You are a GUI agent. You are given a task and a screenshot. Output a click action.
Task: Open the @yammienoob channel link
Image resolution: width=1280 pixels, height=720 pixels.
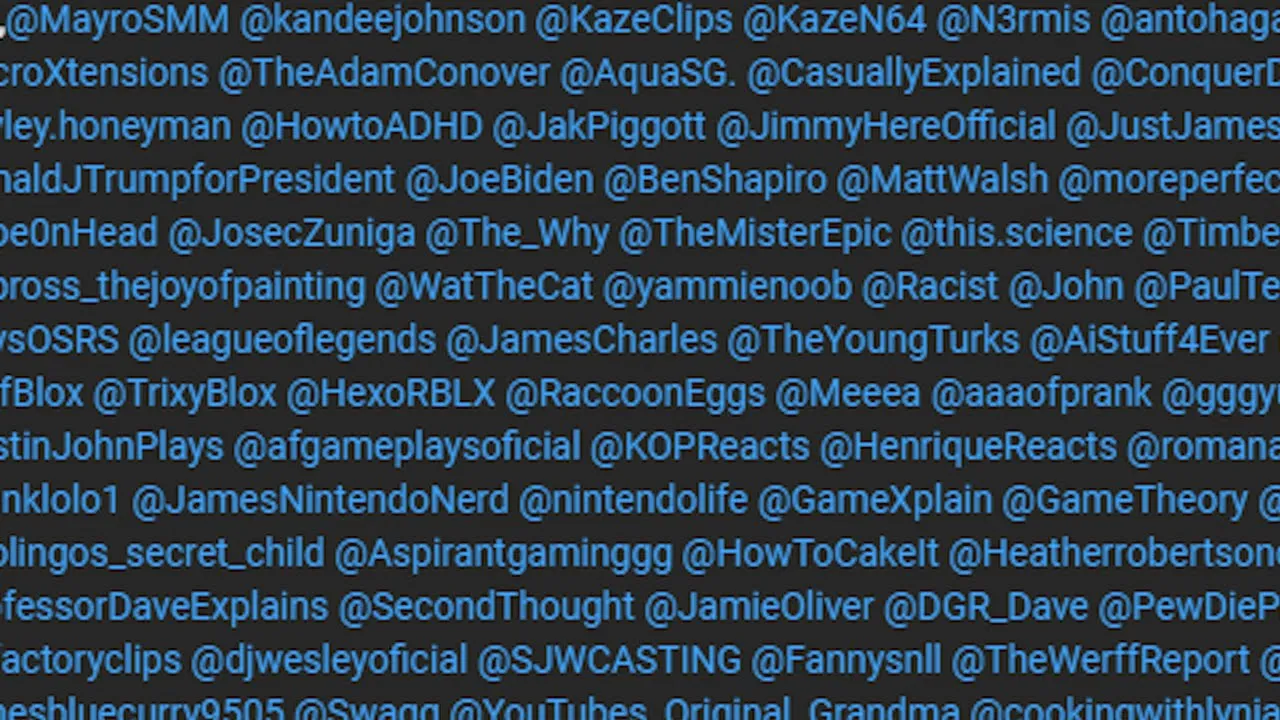[x=727, y=287]
